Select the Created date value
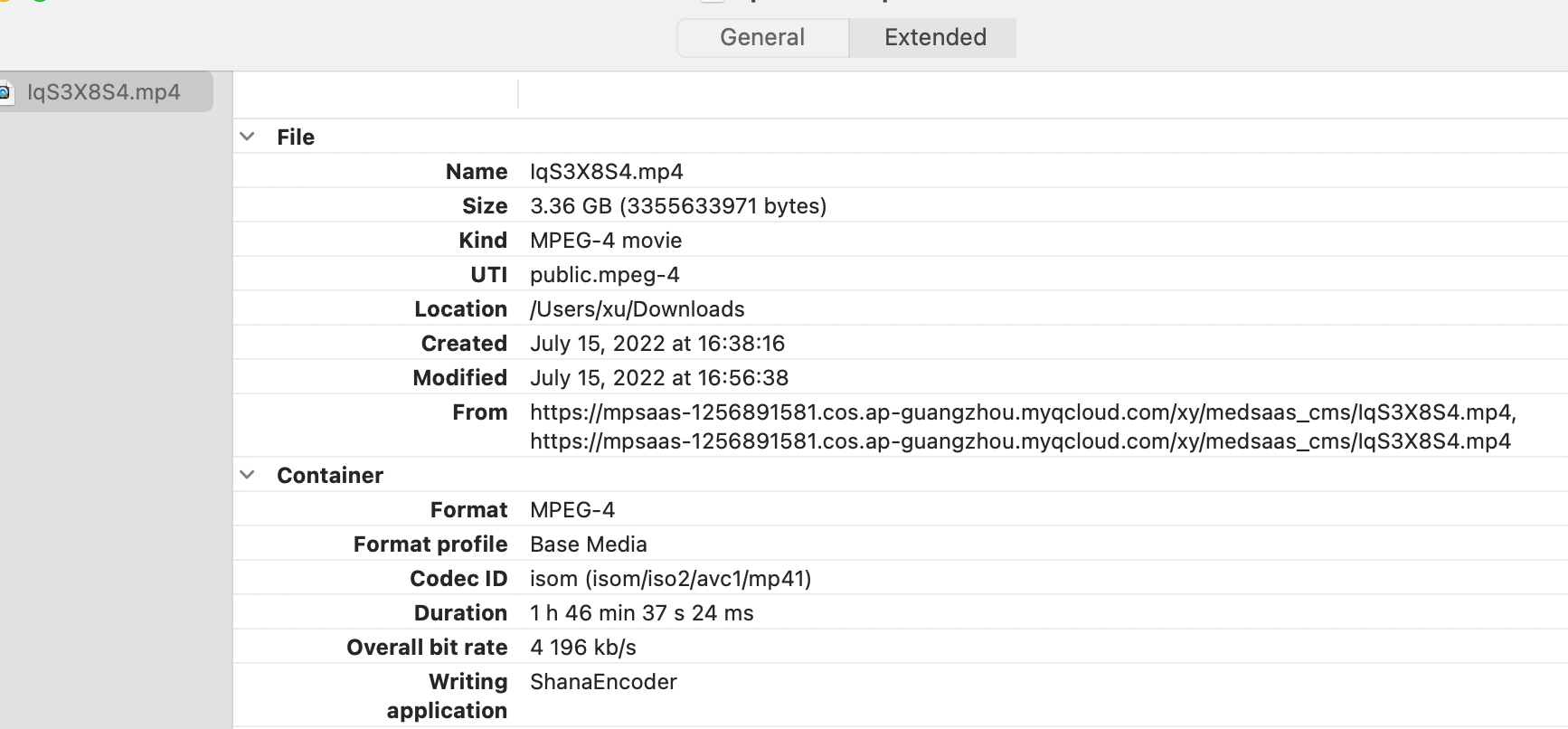The height and width of the screenshot is (729, 1568). pos(656,344)
